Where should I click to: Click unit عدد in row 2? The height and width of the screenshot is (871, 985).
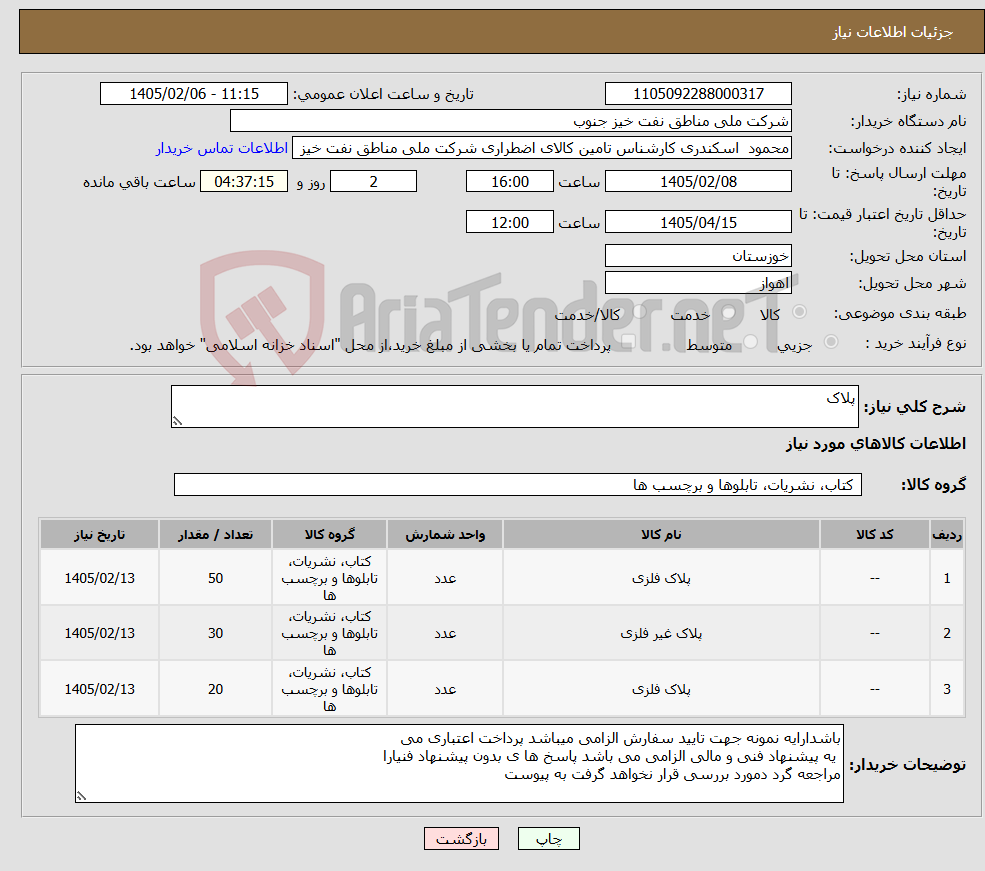point(445,634)
